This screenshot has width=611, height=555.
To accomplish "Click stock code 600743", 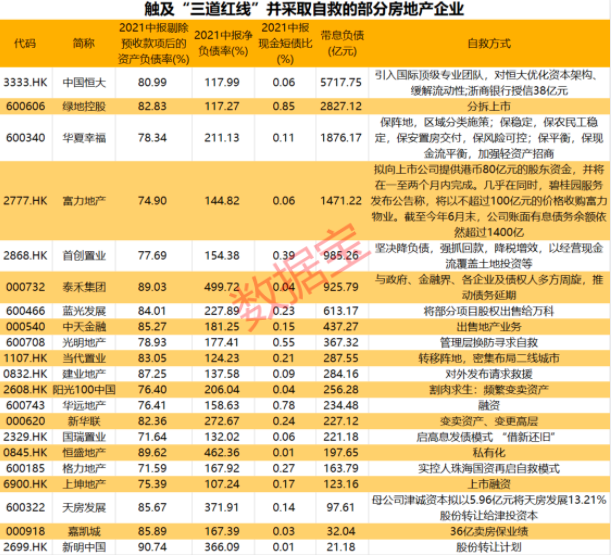I will [25, 405].
